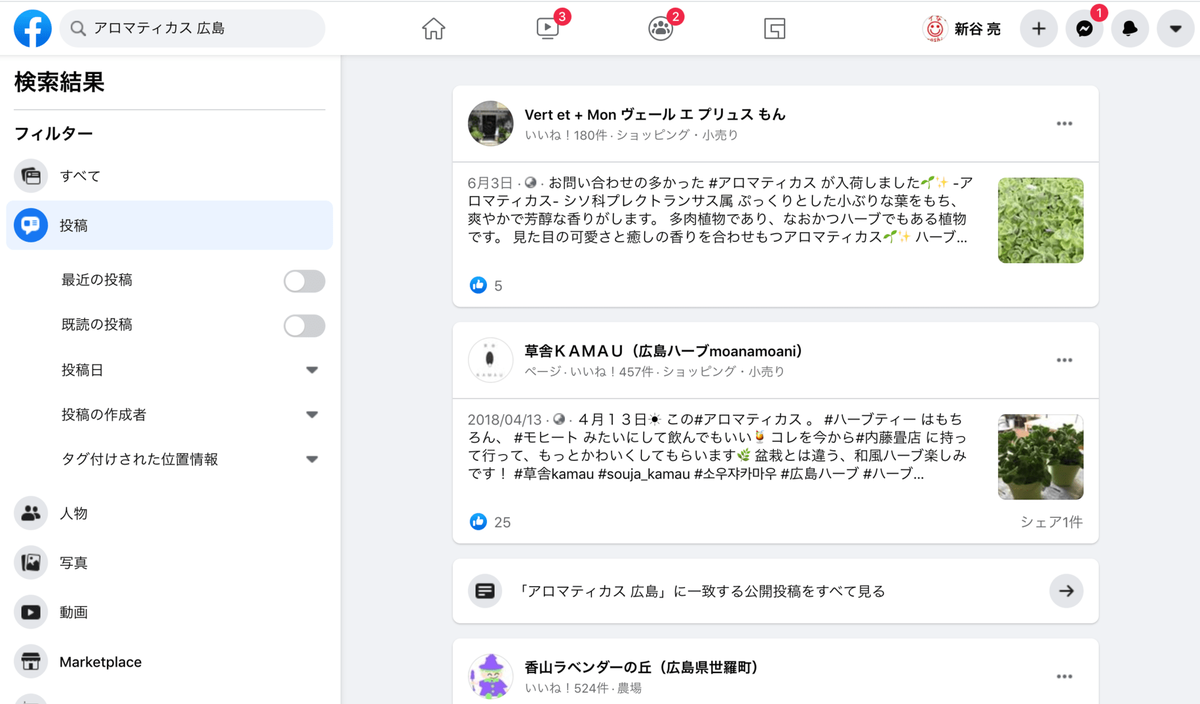
Task: Open options menu on the Vert et + Mon post
Action: point(1064,122)
